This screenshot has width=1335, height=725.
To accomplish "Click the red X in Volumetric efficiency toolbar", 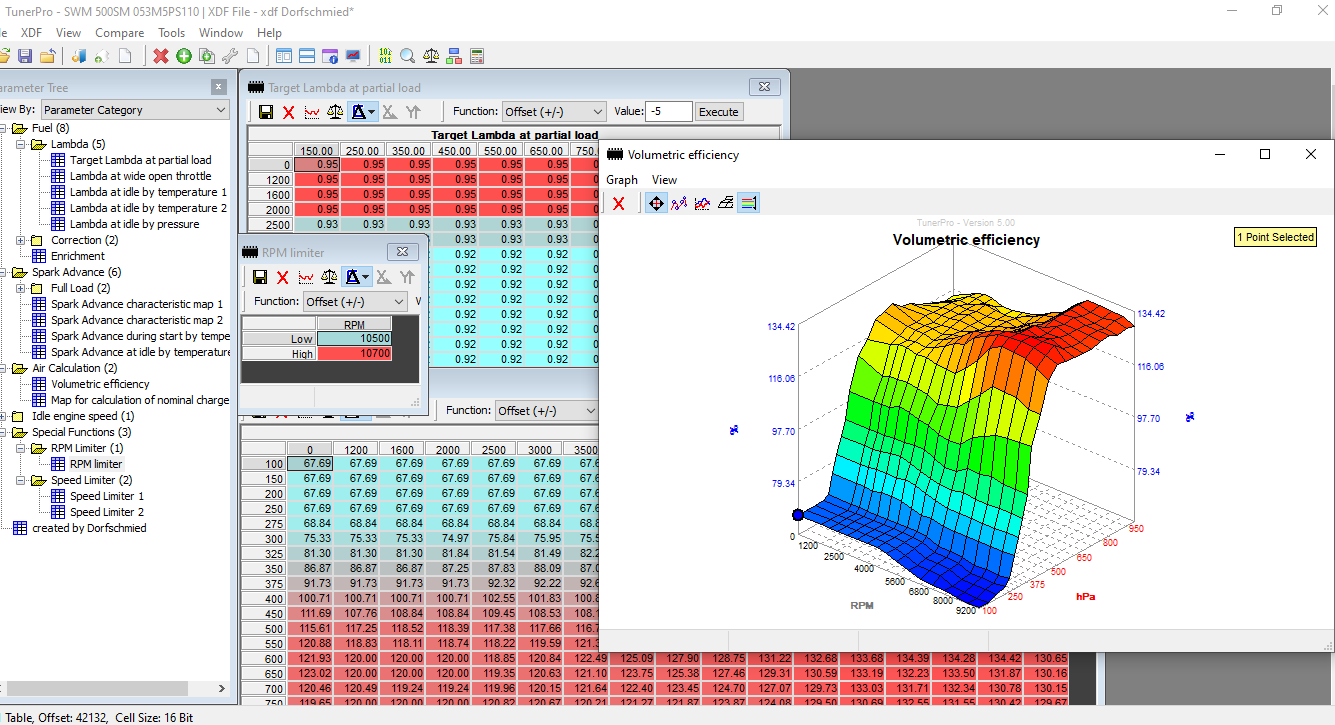I will (619, 203).
